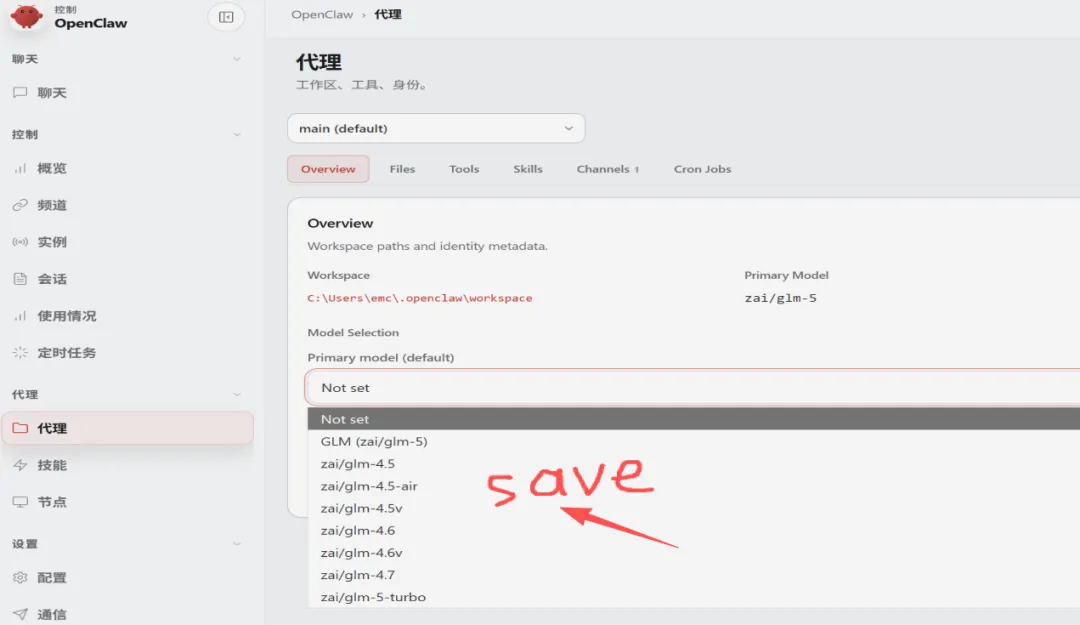The height and width of the screenshot is (625, 1080).
Task: Select zai/glm-4.5-air model option
Action: (x=694, y=486)
